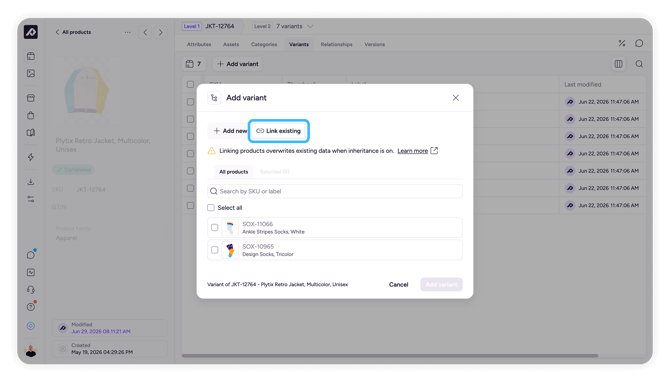Tick the checkbox for SOX-11066
This screenshot has height=382, width=670.
pos(215,228)
